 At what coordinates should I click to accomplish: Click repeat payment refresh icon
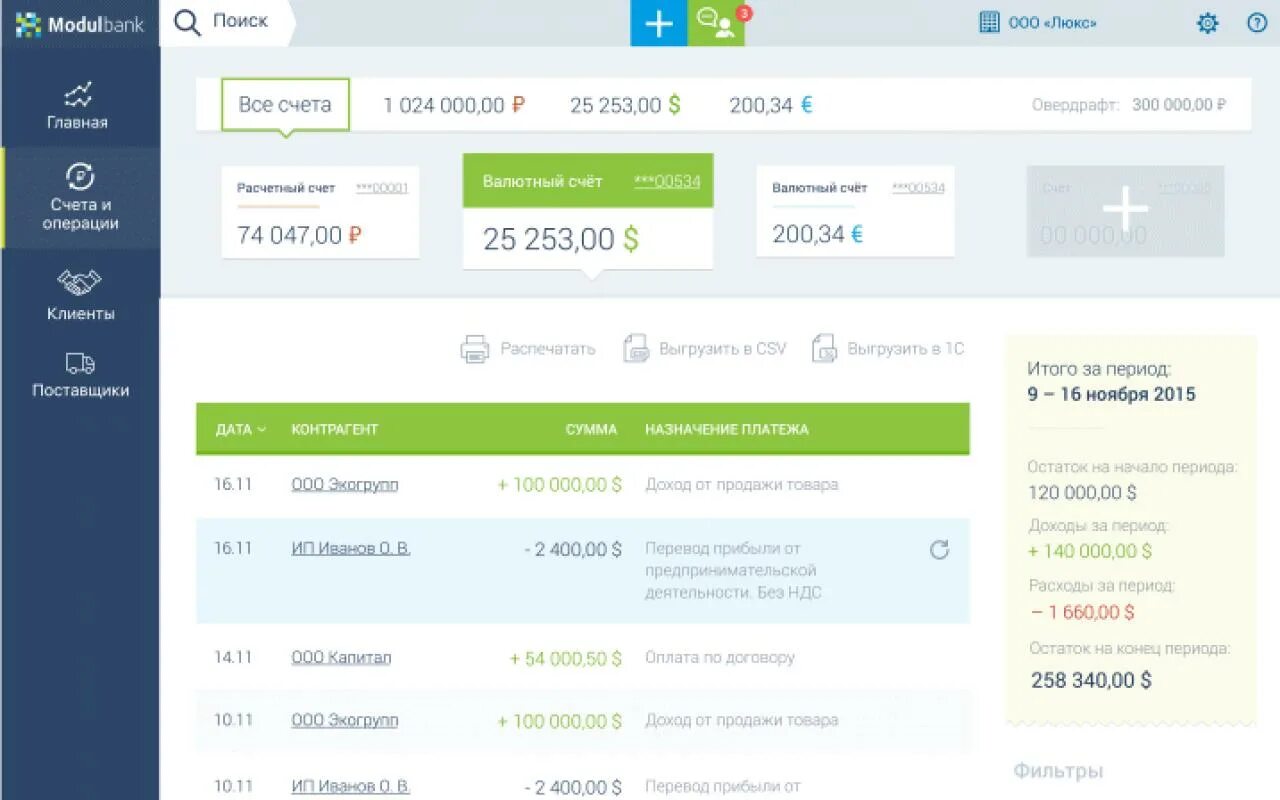coord(939,549)
